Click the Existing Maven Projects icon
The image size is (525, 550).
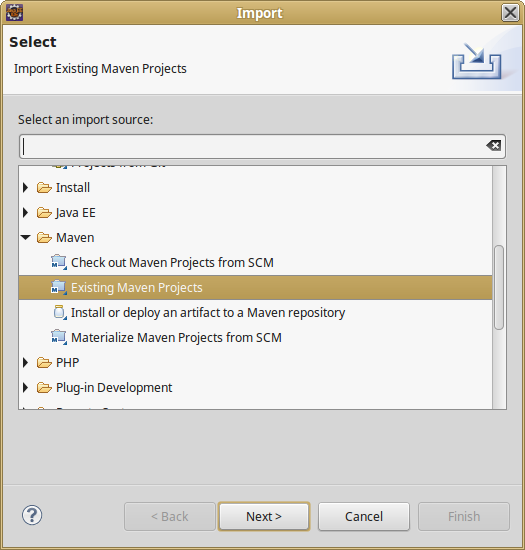coord(59,288)
